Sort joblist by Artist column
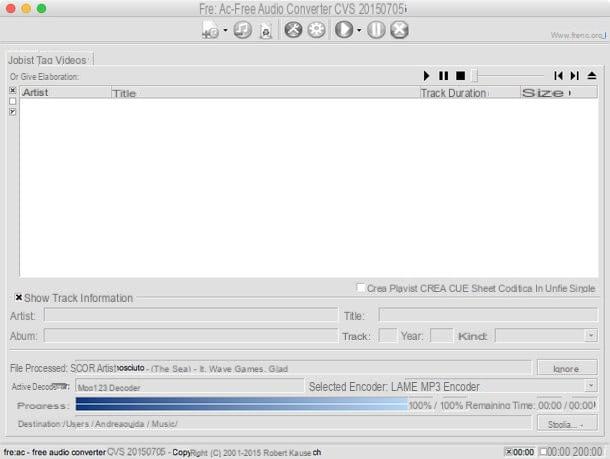The image size is (610, 459). coord(65,93)
